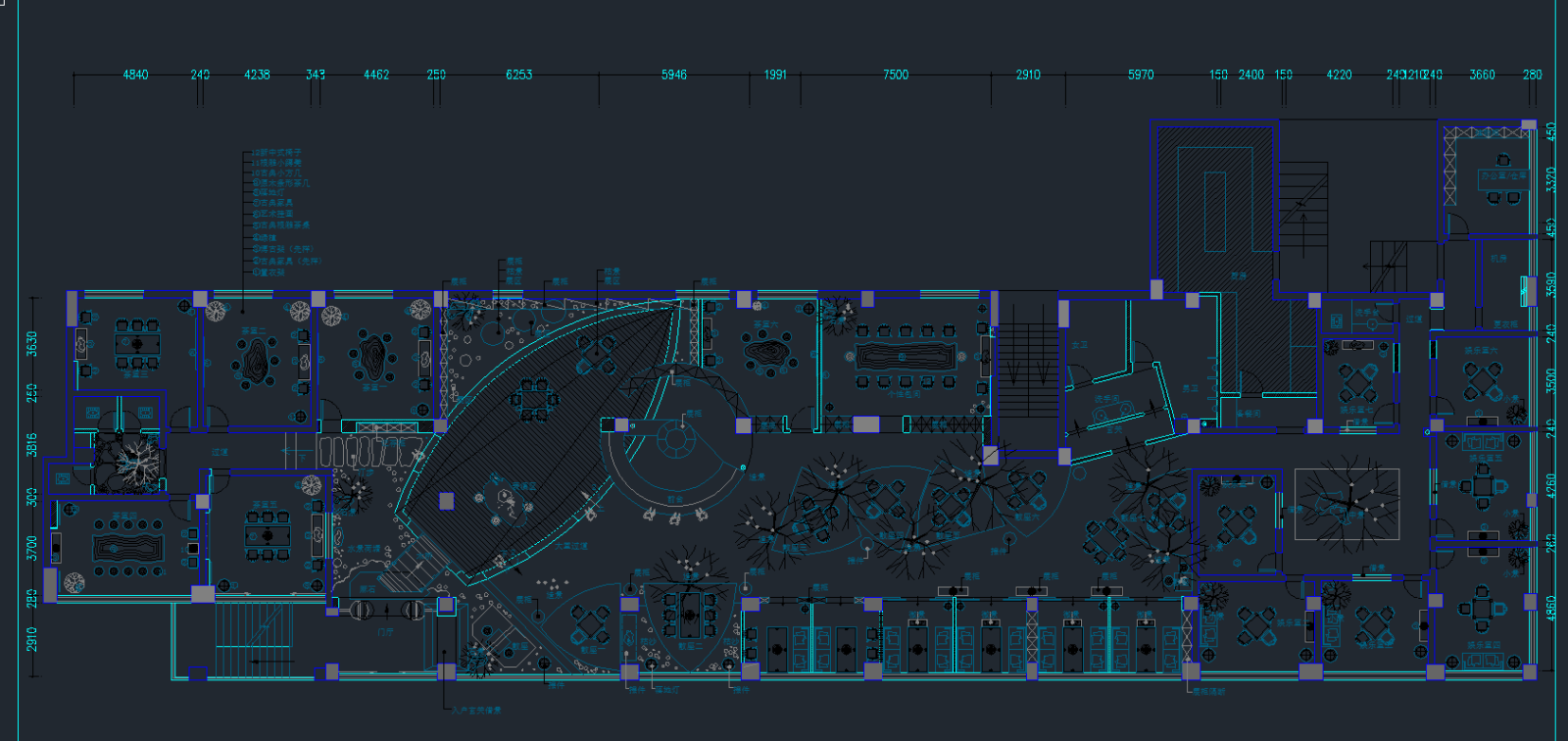Select the 5970 dimension text

(x=1141, y=74)
